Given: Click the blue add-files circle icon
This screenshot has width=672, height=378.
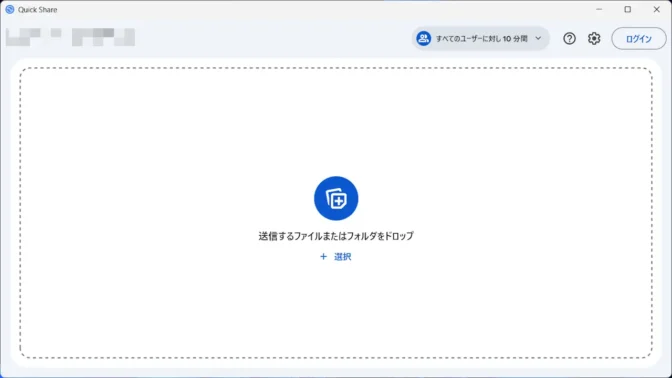Looking at the screenshot, I should (x=336, y=198).
